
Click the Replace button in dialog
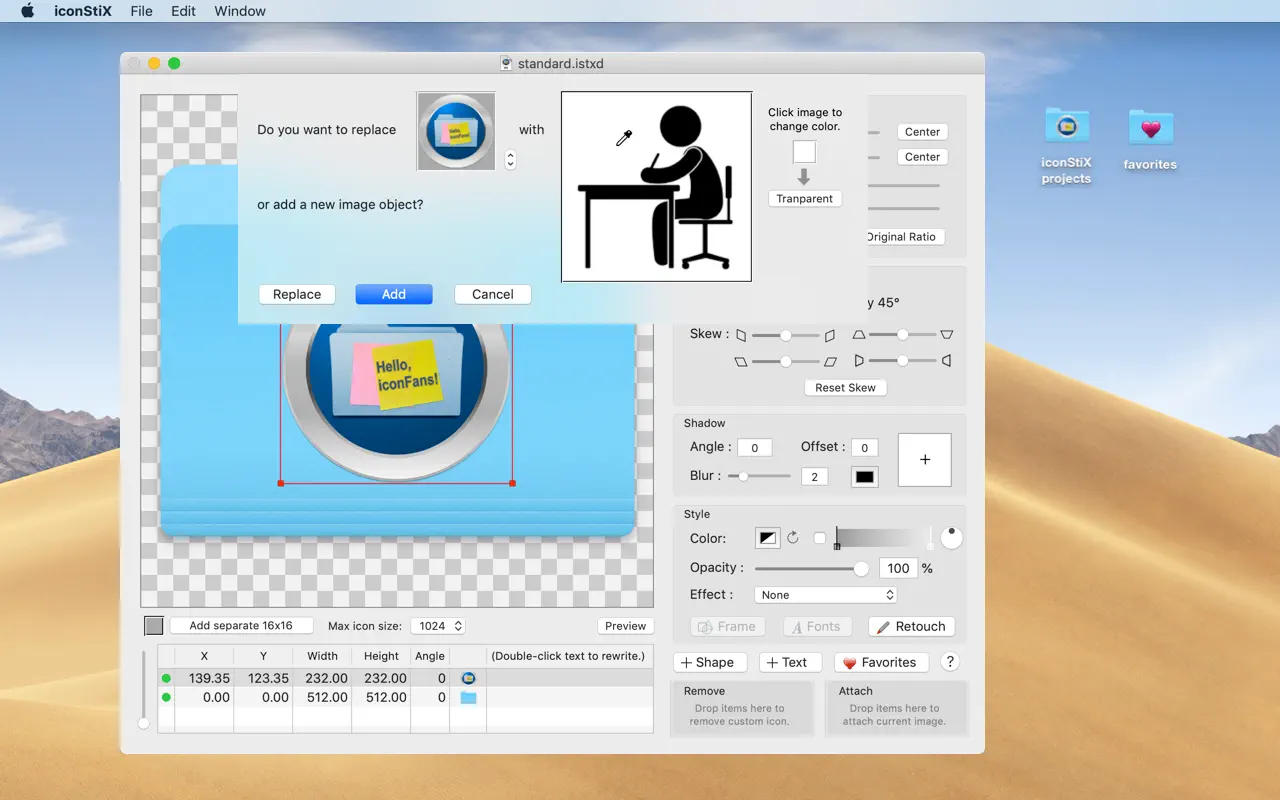point(297,294)
